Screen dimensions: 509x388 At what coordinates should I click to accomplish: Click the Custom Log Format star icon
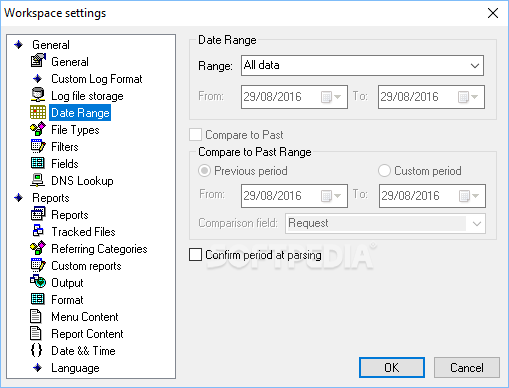coord(38,79)
